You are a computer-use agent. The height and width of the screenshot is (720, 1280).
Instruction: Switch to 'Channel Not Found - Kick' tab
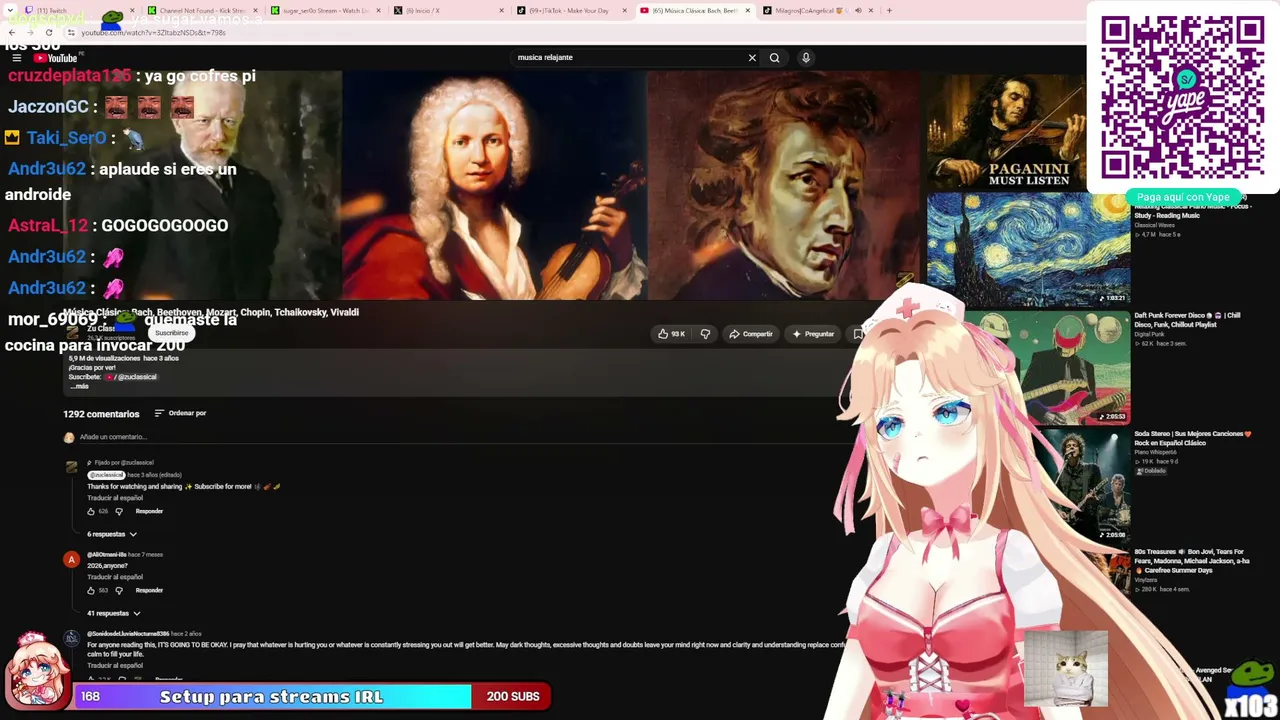(x=203, y=10)
